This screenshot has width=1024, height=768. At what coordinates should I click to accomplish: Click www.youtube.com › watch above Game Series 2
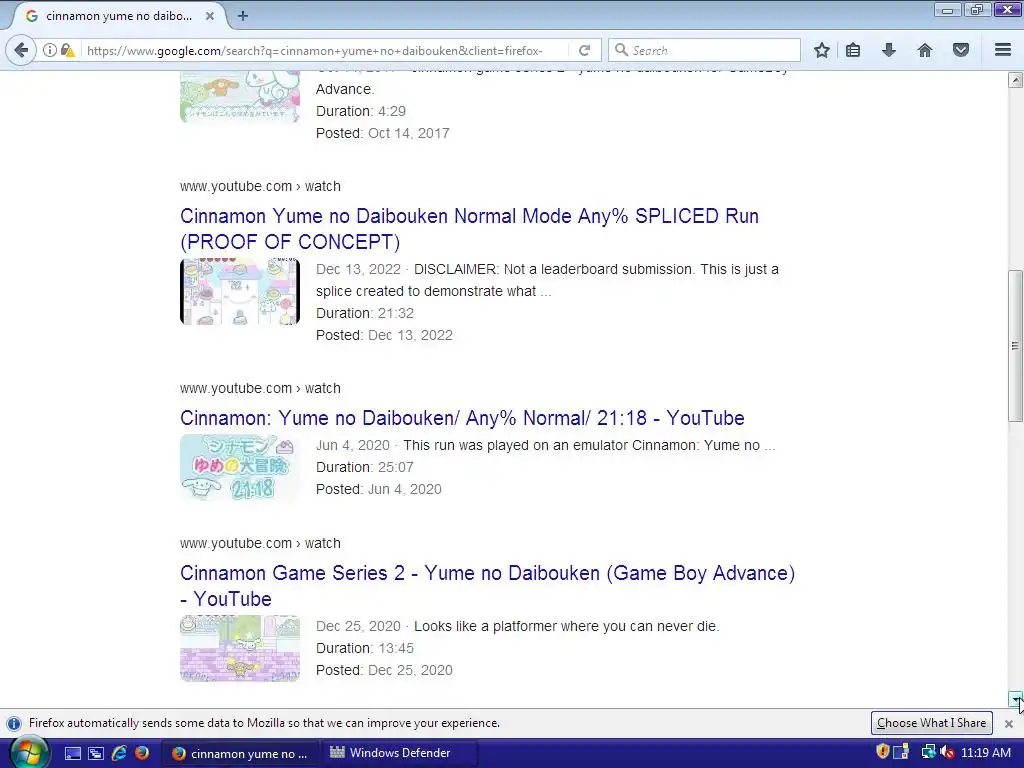tap(261, 543)
